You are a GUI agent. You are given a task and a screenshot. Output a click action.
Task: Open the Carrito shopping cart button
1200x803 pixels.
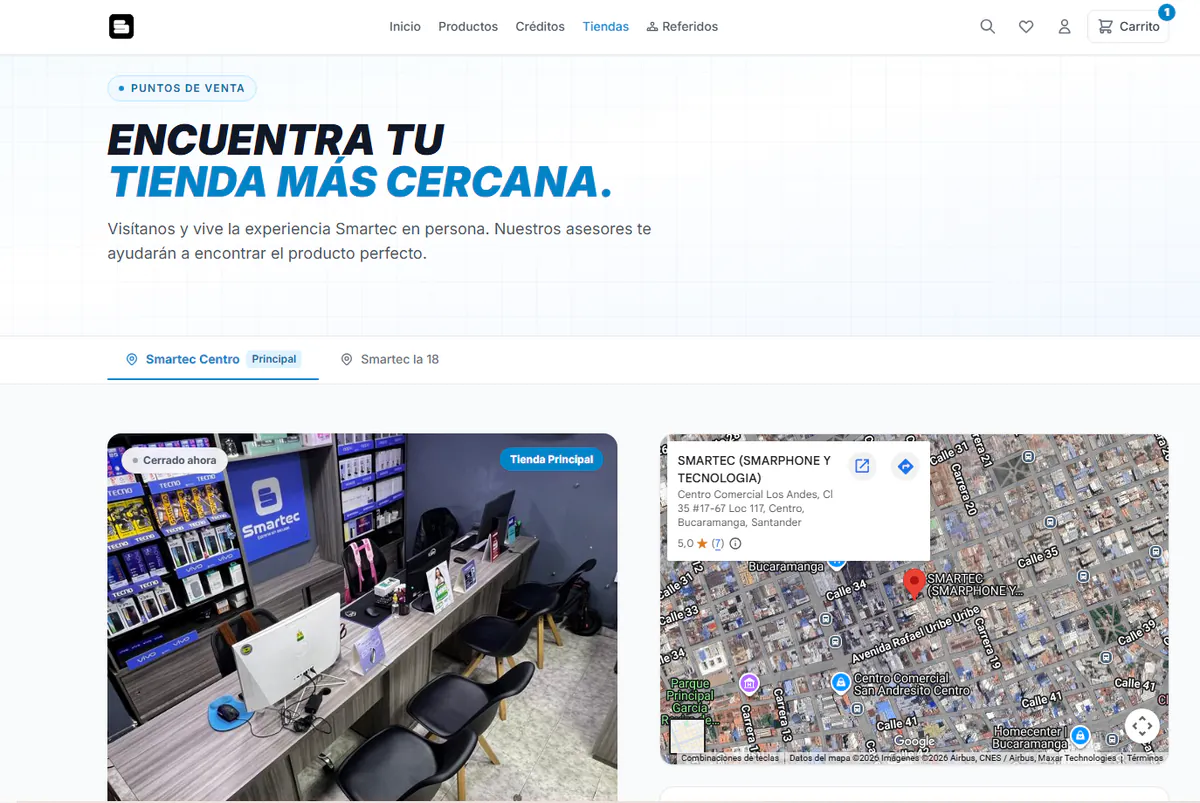click(1128, 27)
